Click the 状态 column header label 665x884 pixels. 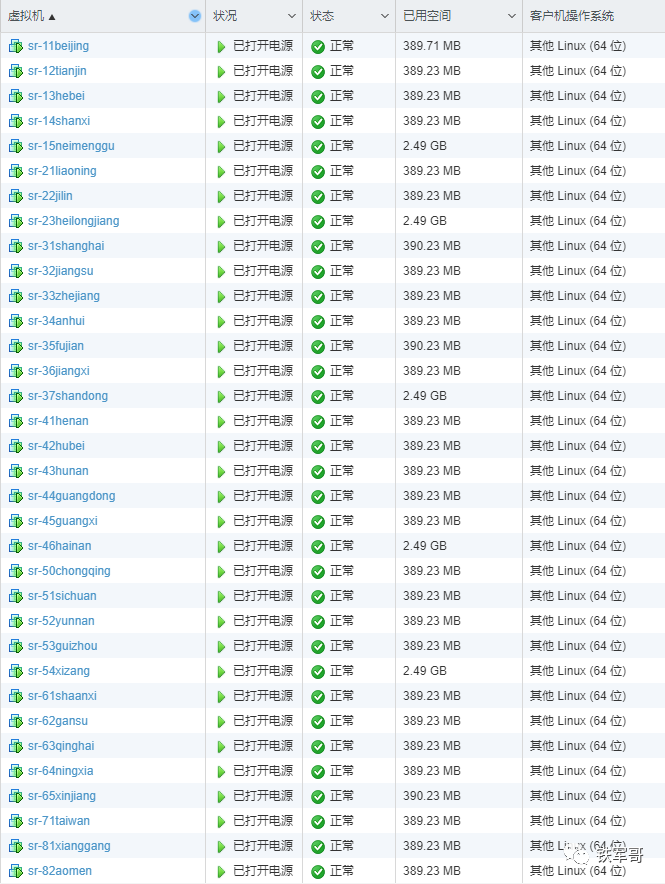[322, 16]
